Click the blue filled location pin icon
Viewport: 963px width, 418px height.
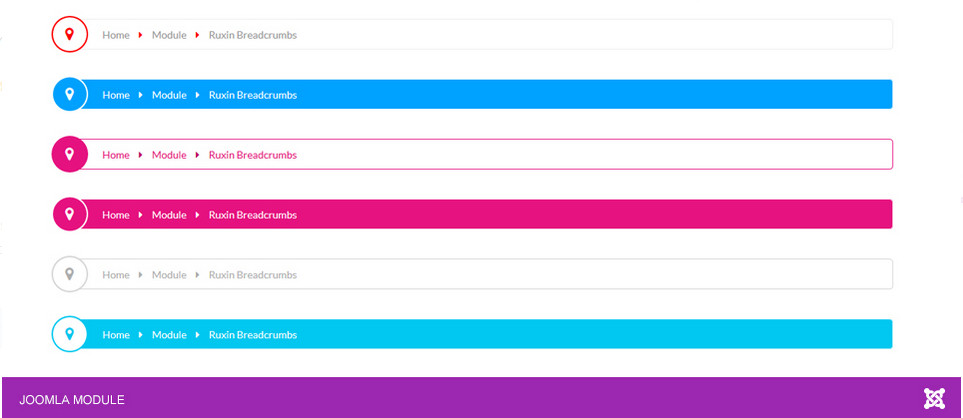(69, 94)
